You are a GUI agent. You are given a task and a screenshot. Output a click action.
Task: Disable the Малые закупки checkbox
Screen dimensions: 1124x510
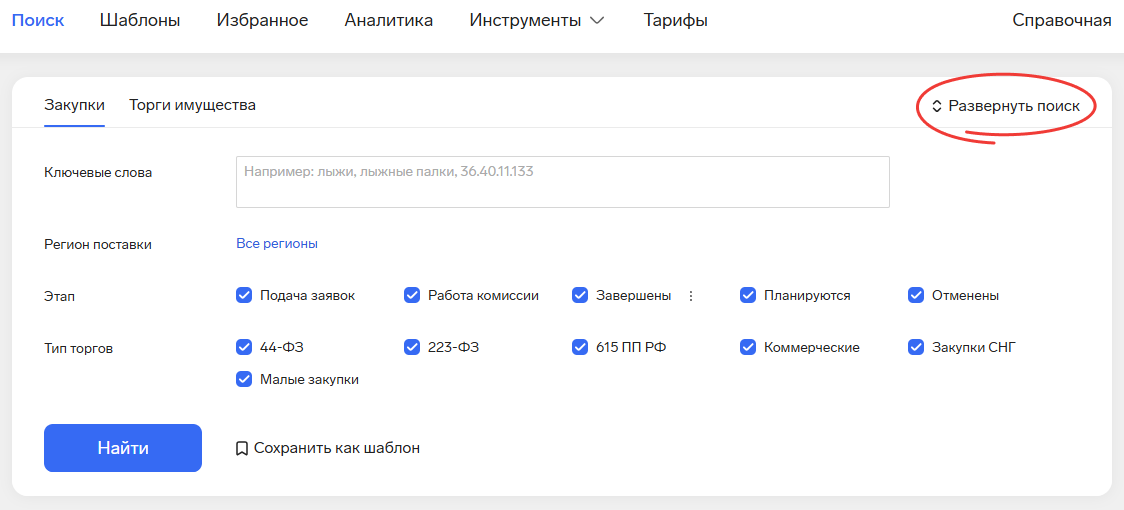pos(244,379)
